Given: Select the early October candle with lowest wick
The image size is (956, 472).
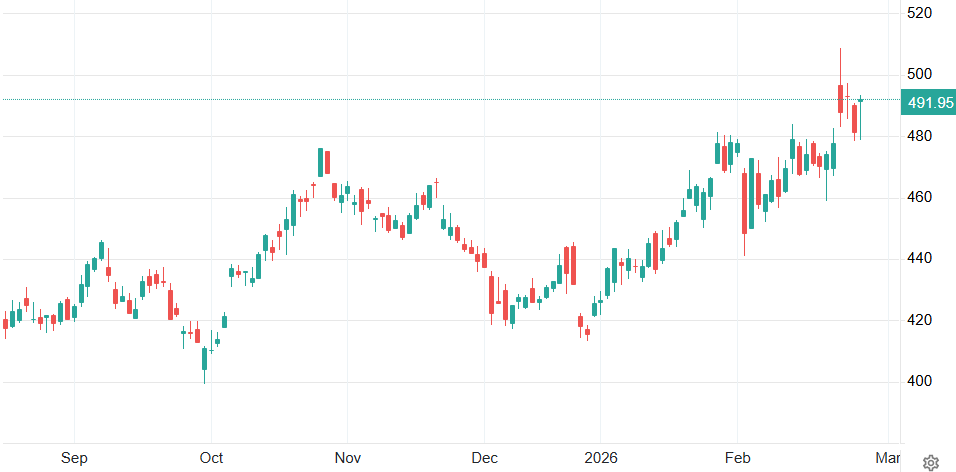Looking at the screenshot, I should coord(205,358).
